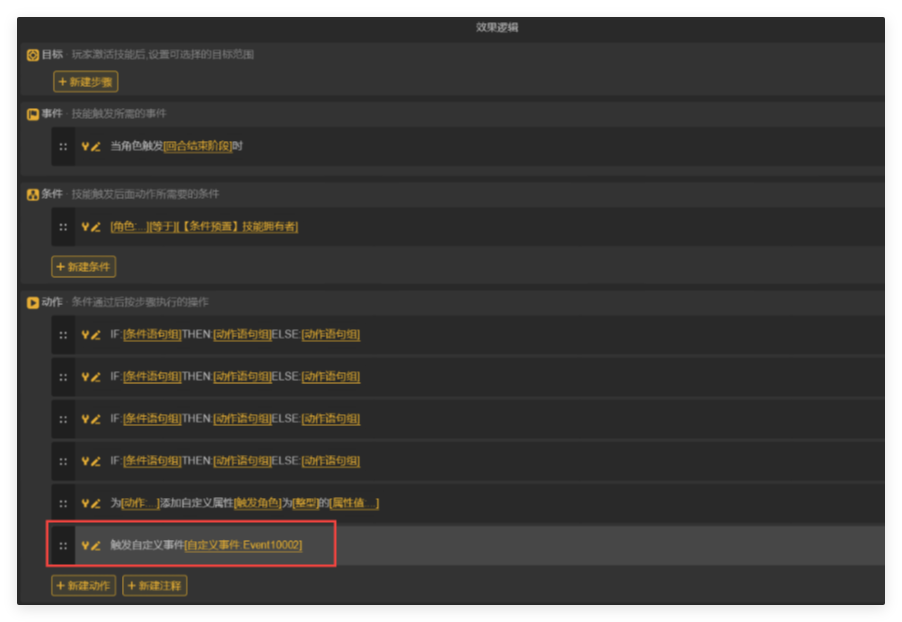The image size is (902, 622).
Task: Add a comment via 新建注释
Action: [x=155, y=585]
